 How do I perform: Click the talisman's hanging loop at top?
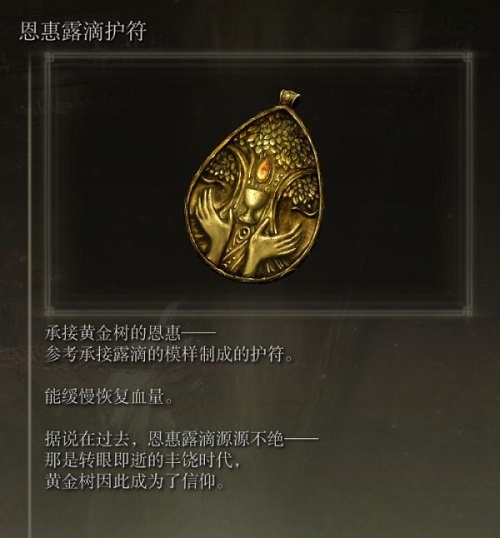[x=290, y=97]
